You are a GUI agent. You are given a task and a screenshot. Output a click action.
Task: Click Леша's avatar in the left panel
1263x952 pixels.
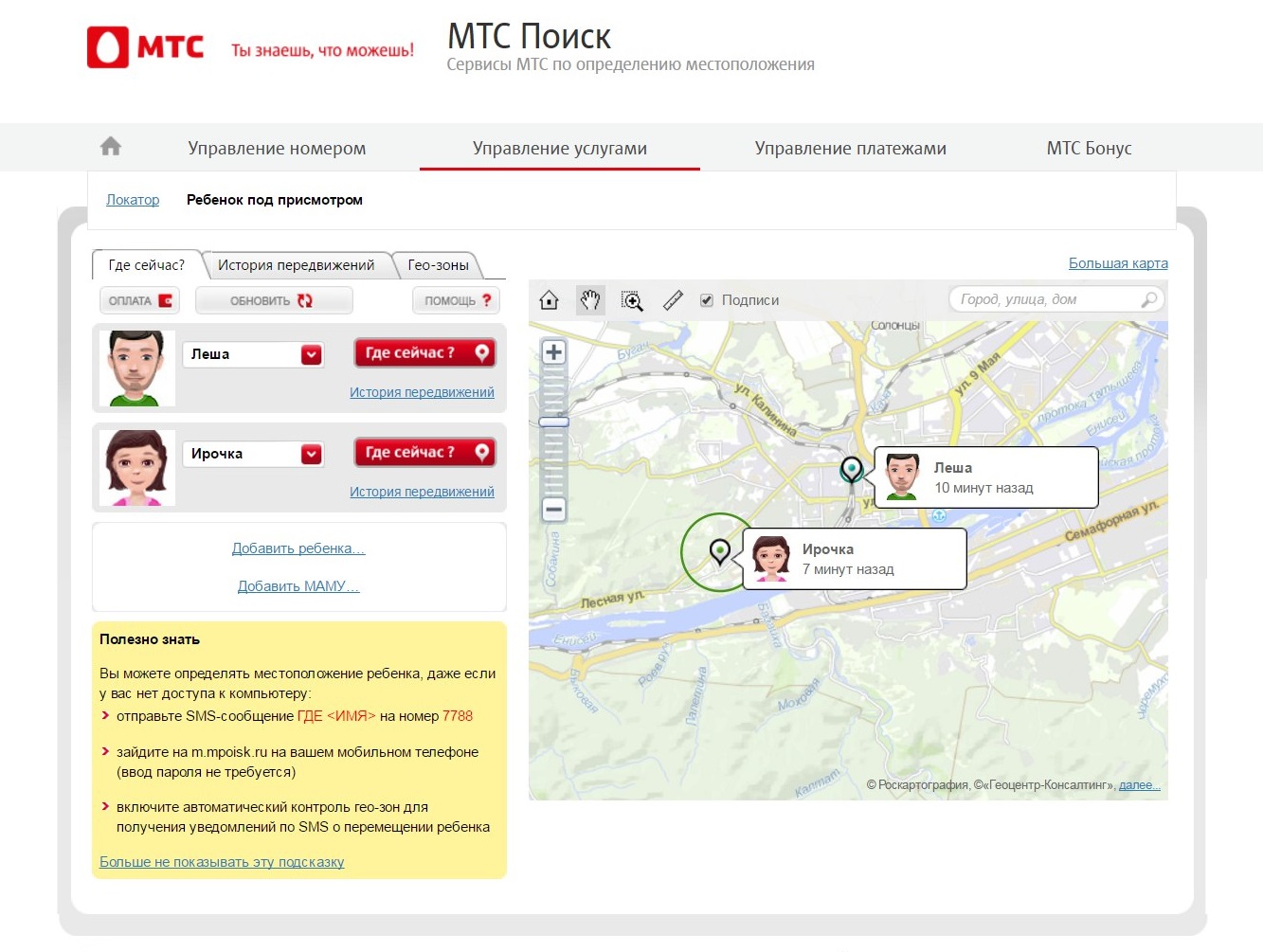click(x=136, y=368)
